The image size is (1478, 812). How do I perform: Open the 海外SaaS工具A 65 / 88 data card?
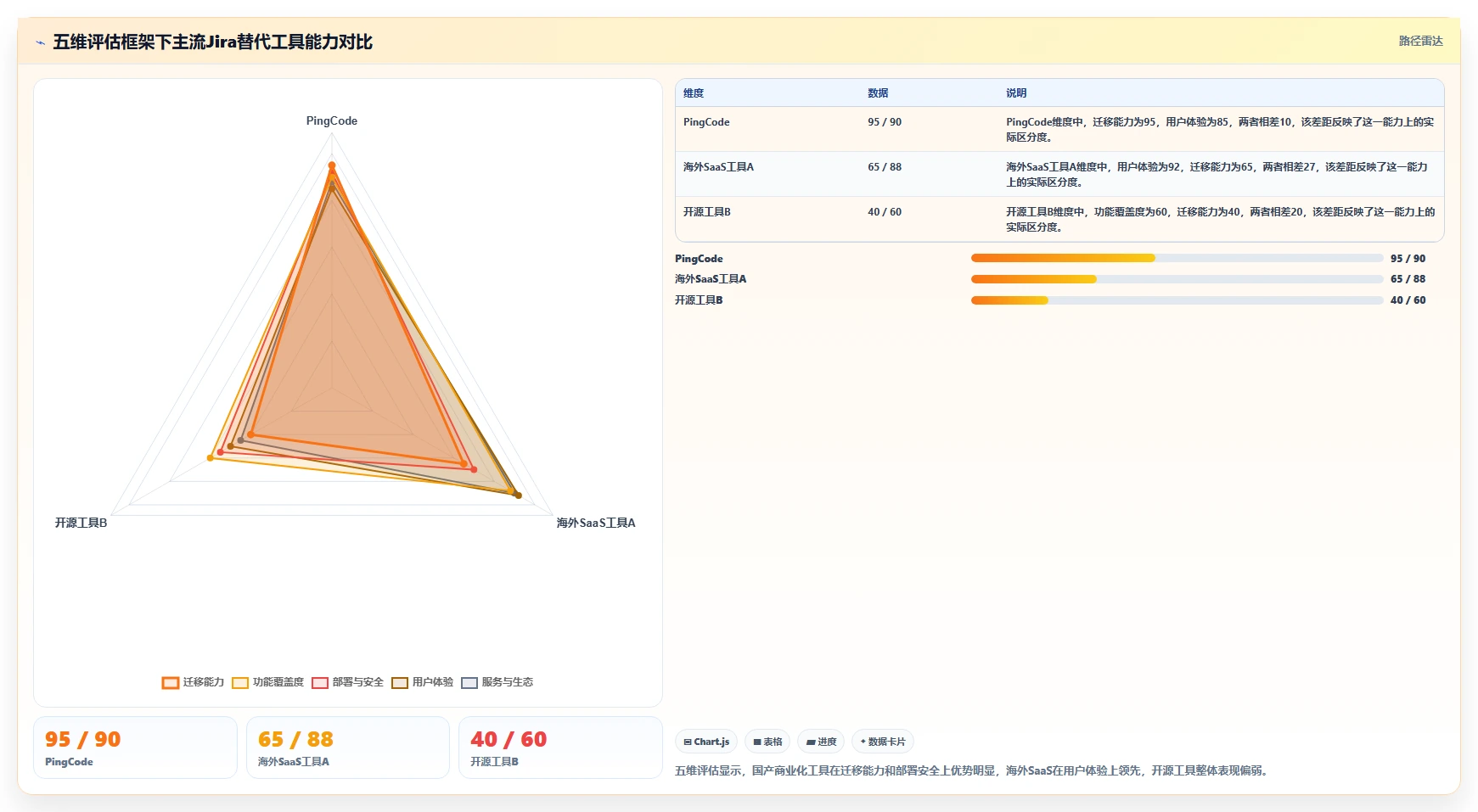(348, 748)
